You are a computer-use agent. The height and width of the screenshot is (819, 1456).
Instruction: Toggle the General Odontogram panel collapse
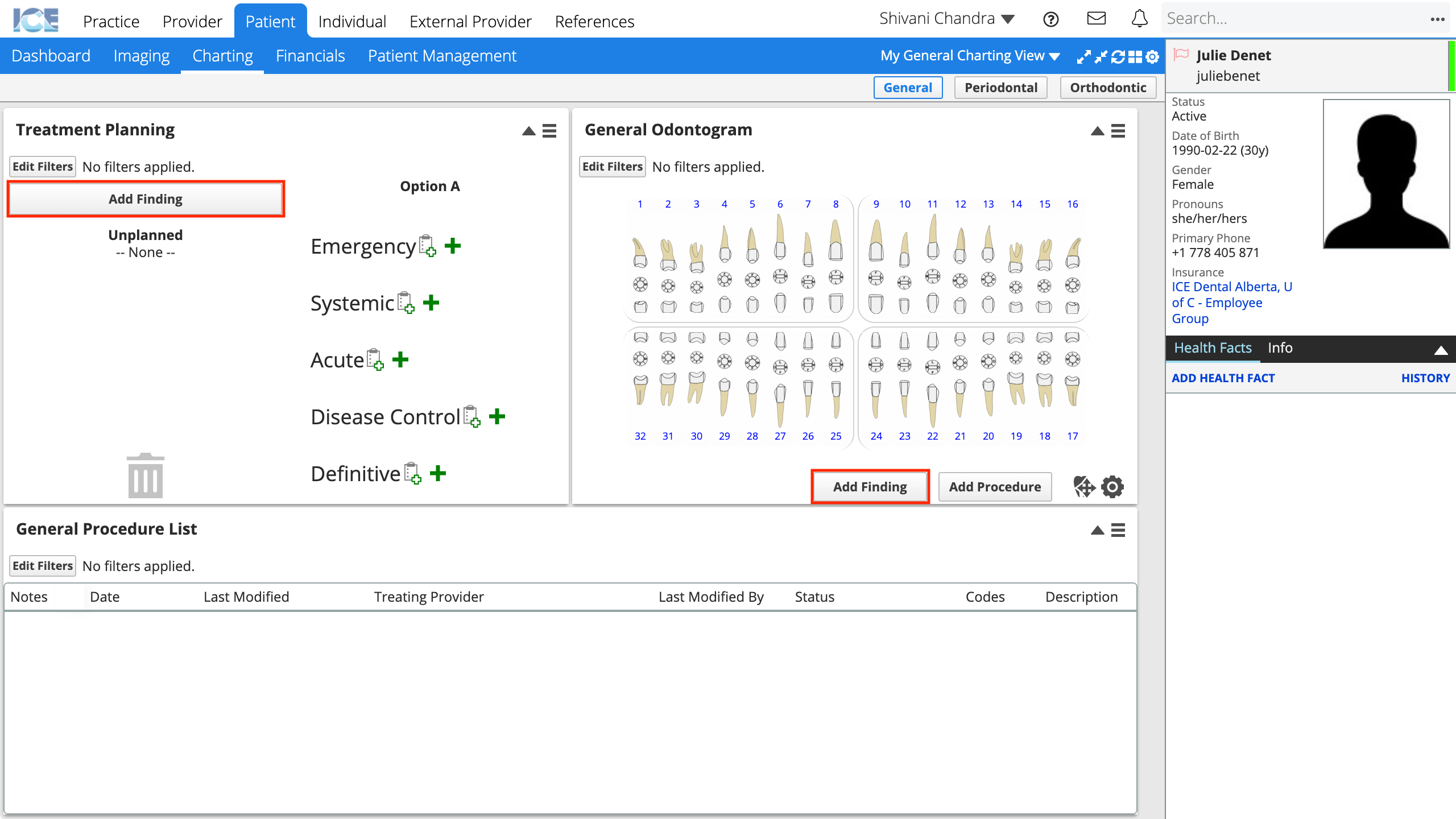(x=1097, y=131)
